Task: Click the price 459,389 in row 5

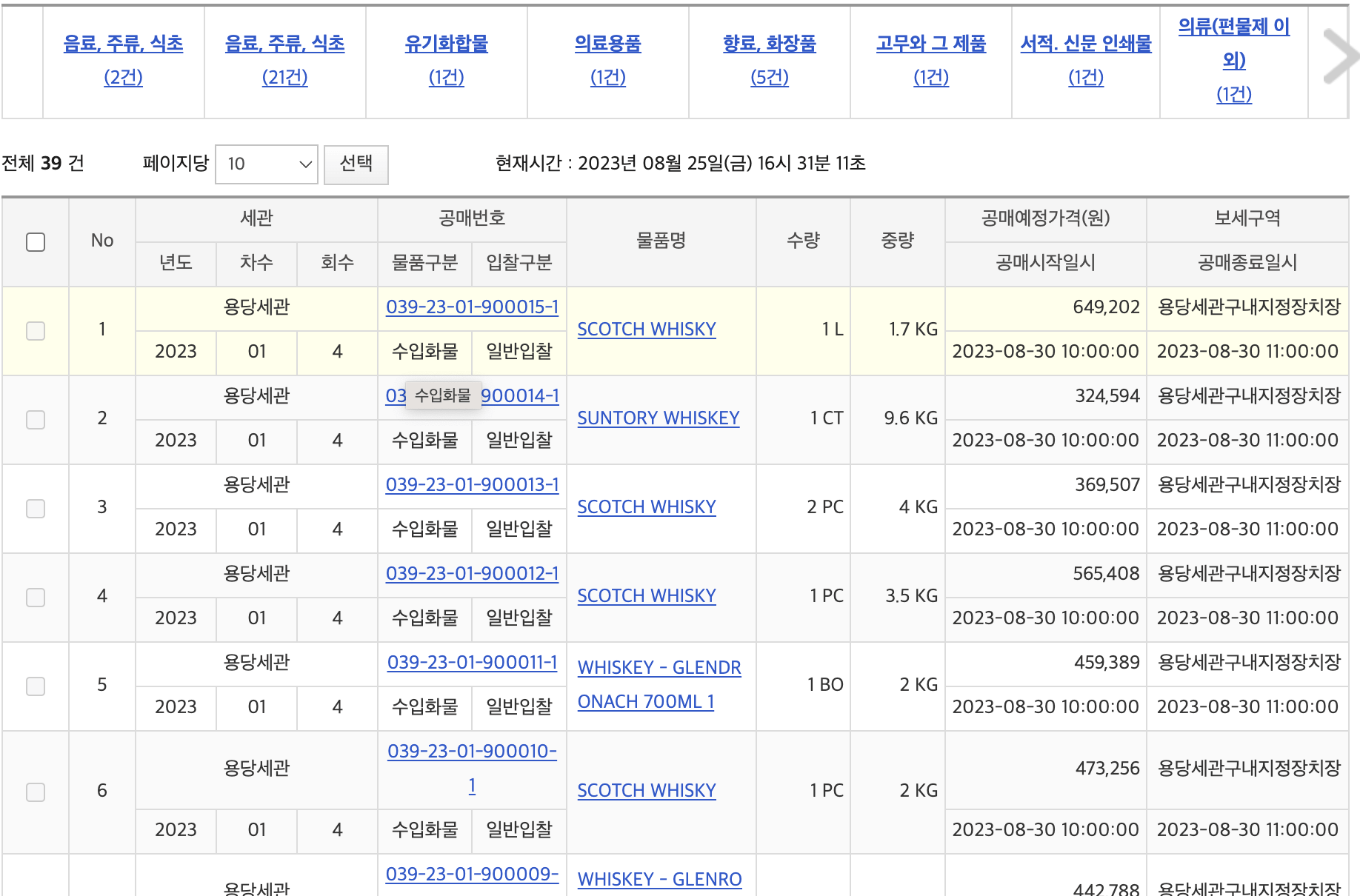Action: click(x=1107, y=663)
